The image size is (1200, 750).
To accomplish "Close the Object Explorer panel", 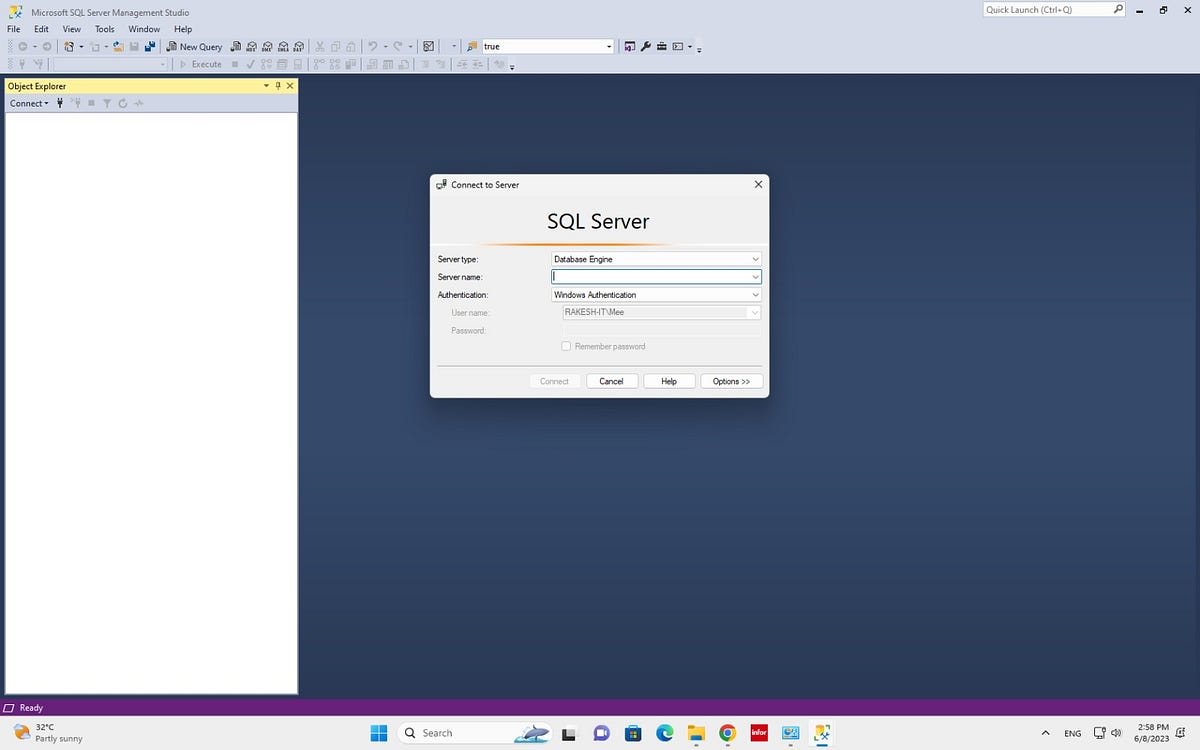I will 290,86.
